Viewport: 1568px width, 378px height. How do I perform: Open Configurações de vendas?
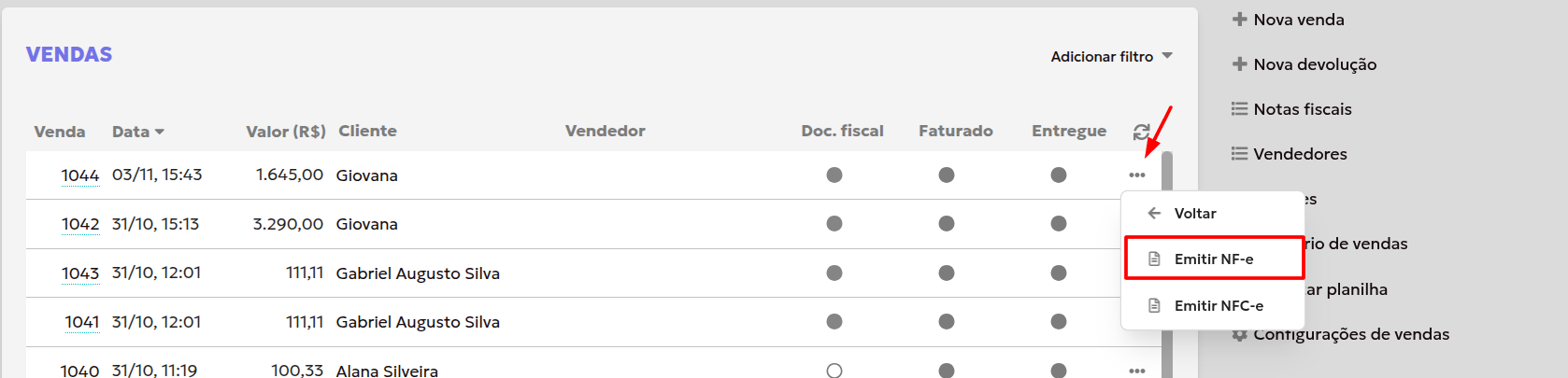1350,335
